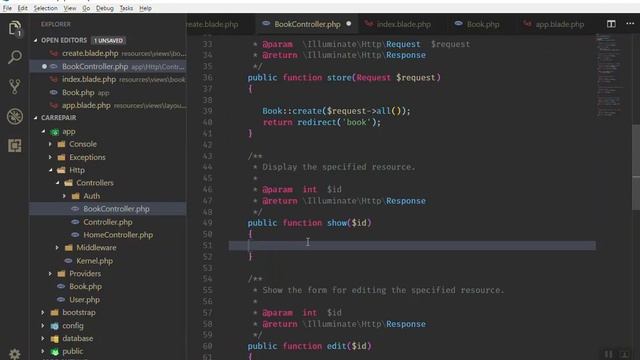Expand the config folder
This screenshot has width=640, height=360.
coord(43,326)
